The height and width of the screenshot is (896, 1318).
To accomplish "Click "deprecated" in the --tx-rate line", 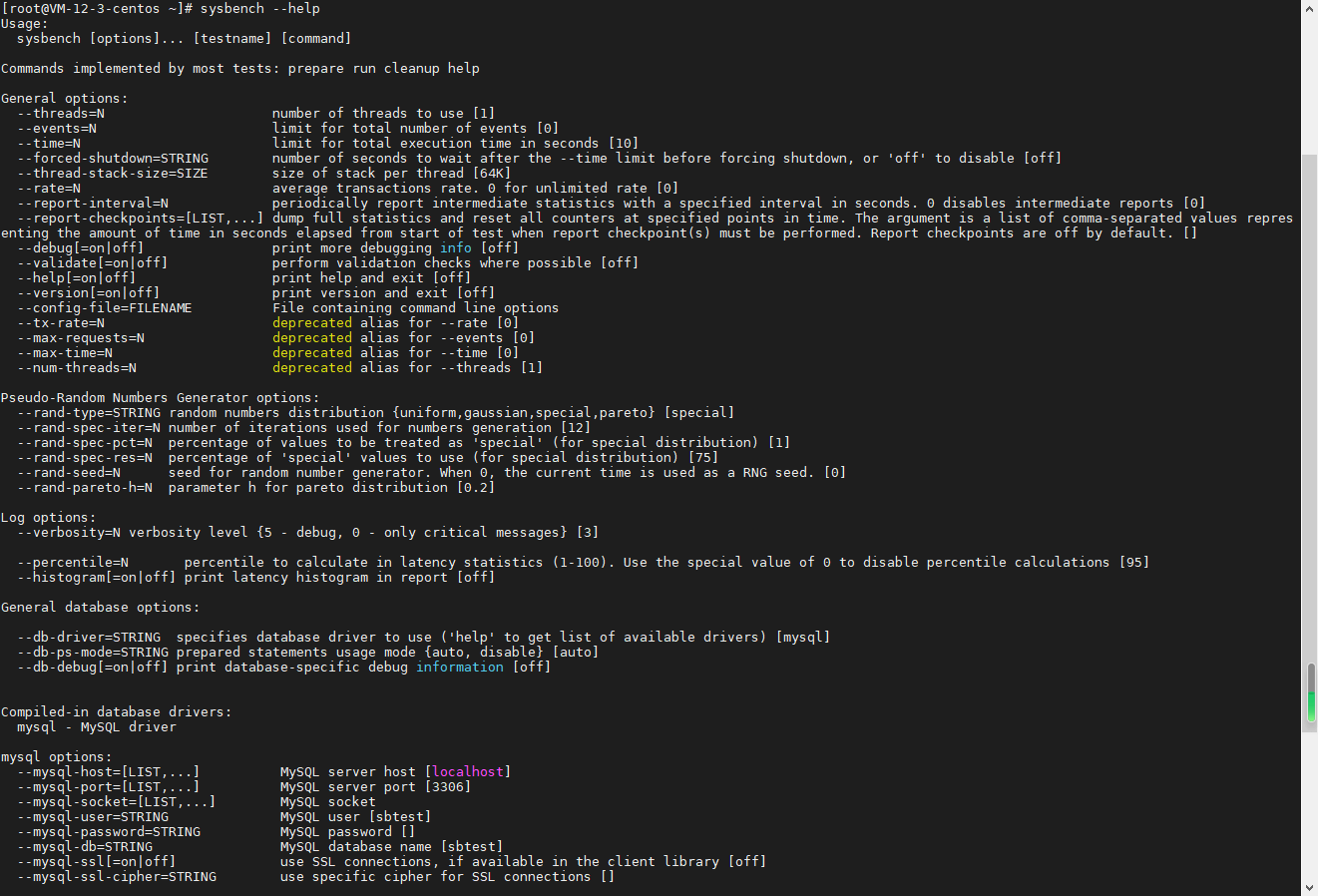I will point(312,323).
